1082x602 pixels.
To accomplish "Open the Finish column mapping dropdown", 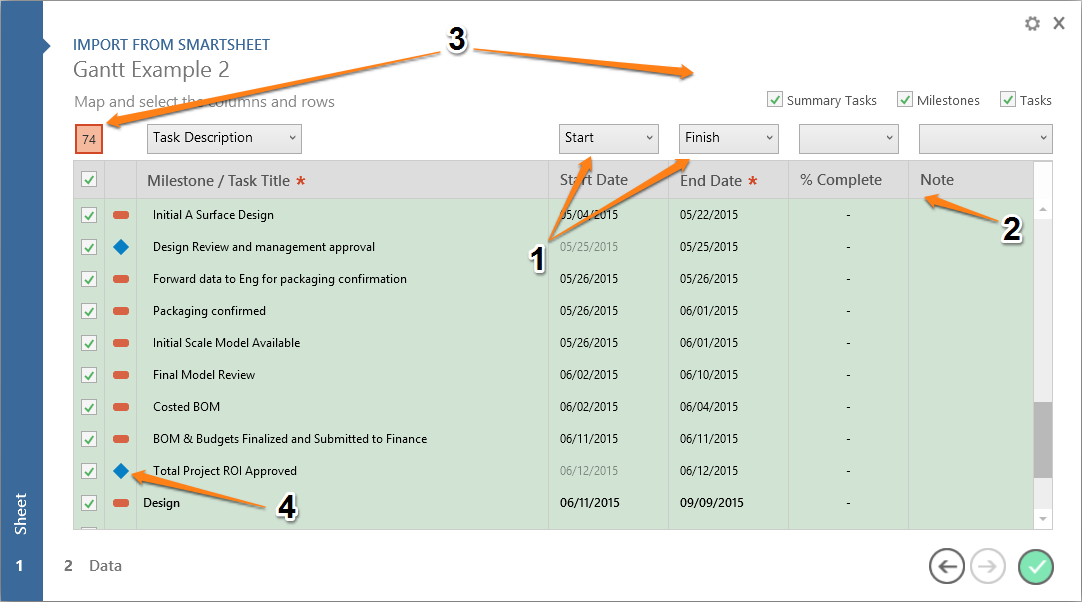I will 728,138.
